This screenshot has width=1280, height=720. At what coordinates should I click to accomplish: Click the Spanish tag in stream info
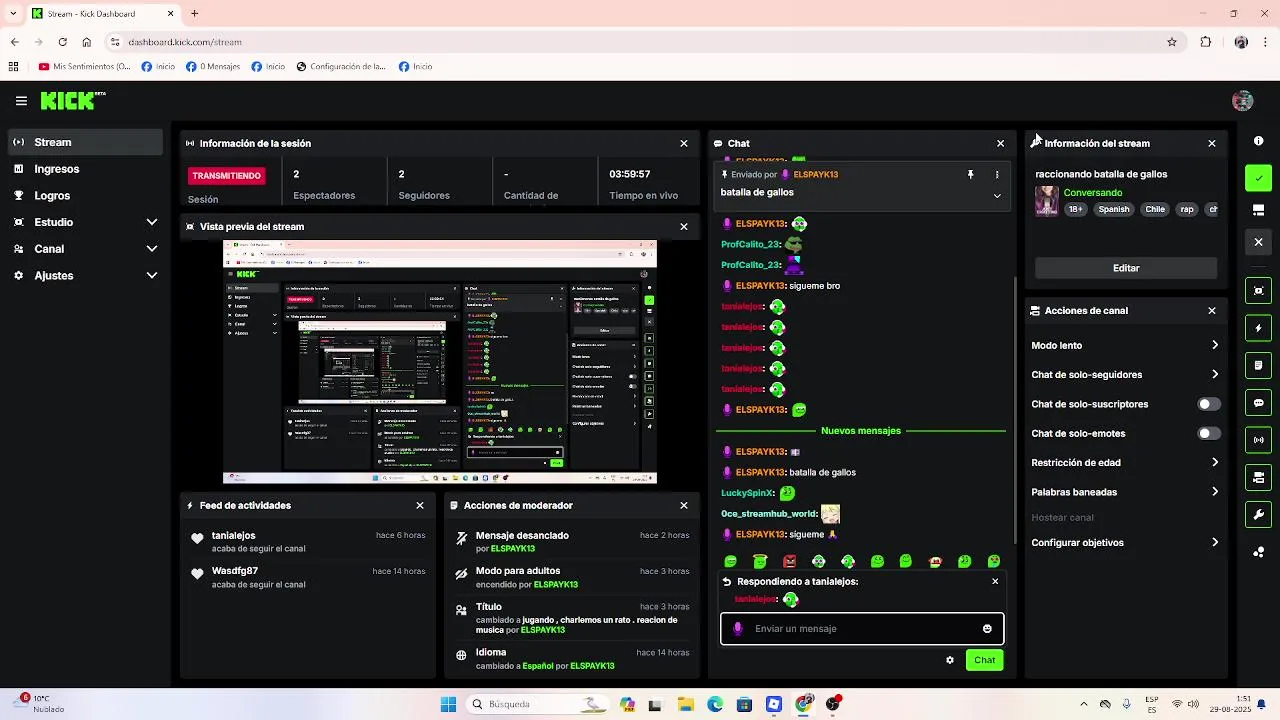1114,209
